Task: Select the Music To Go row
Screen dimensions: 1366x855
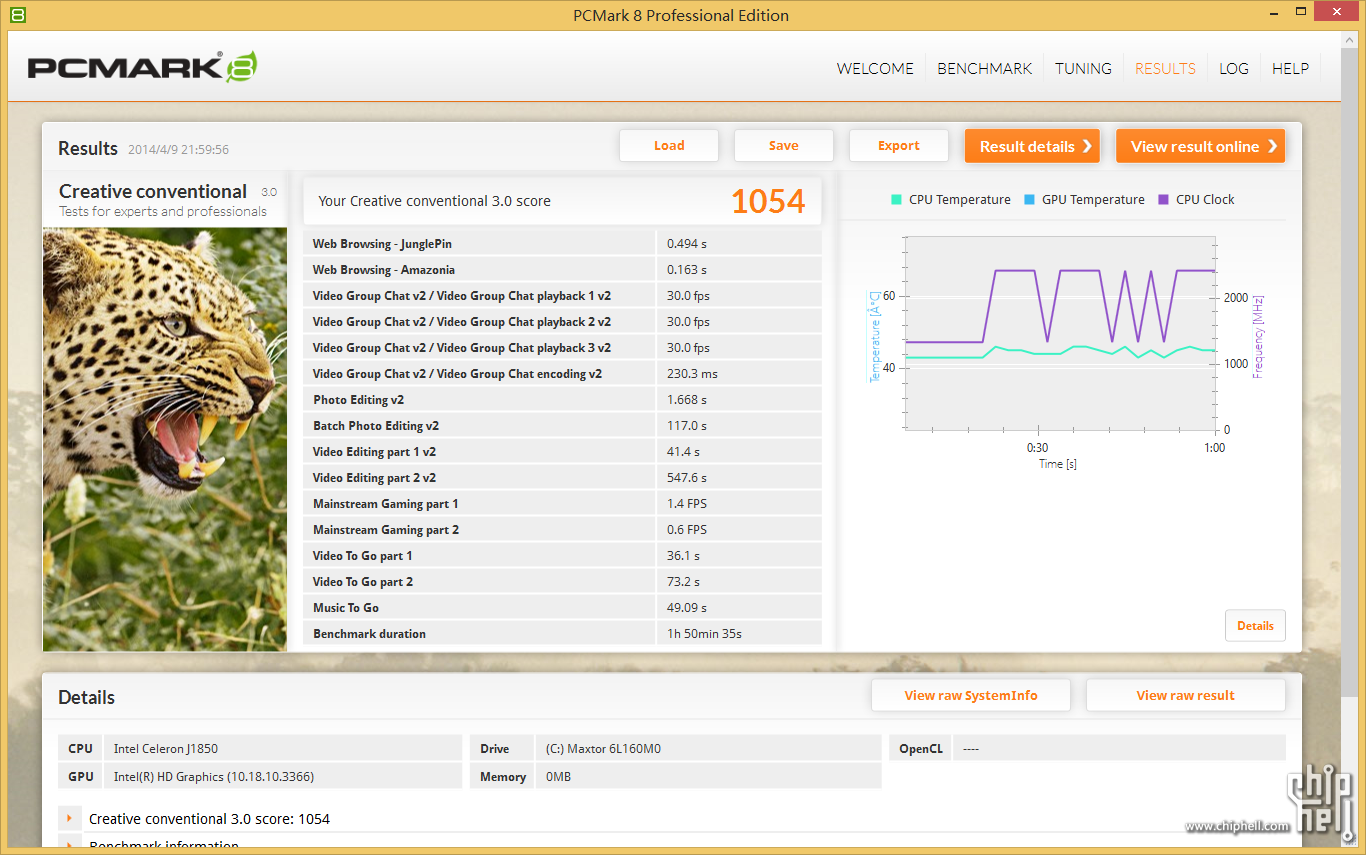Action: pyautogui.click(x=562, y=608)
